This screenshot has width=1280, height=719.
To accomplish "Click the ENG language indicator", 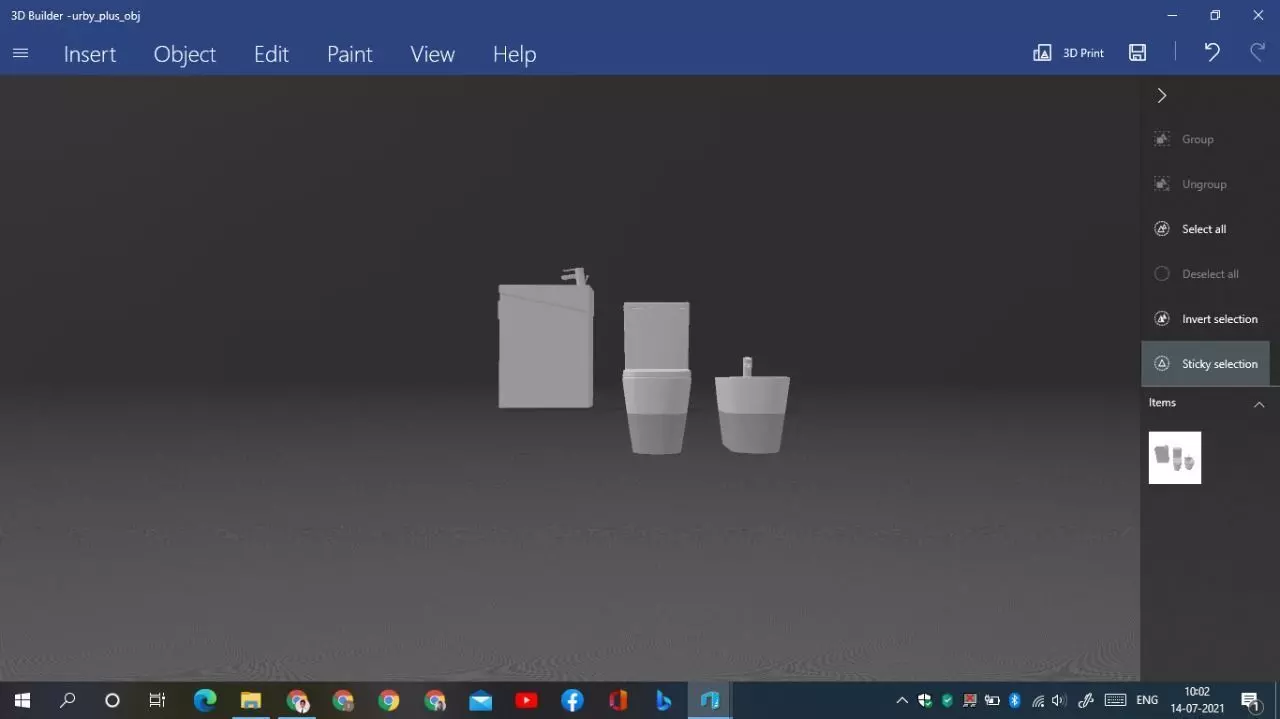I will pyautogui.click(x=1147, y=700).
